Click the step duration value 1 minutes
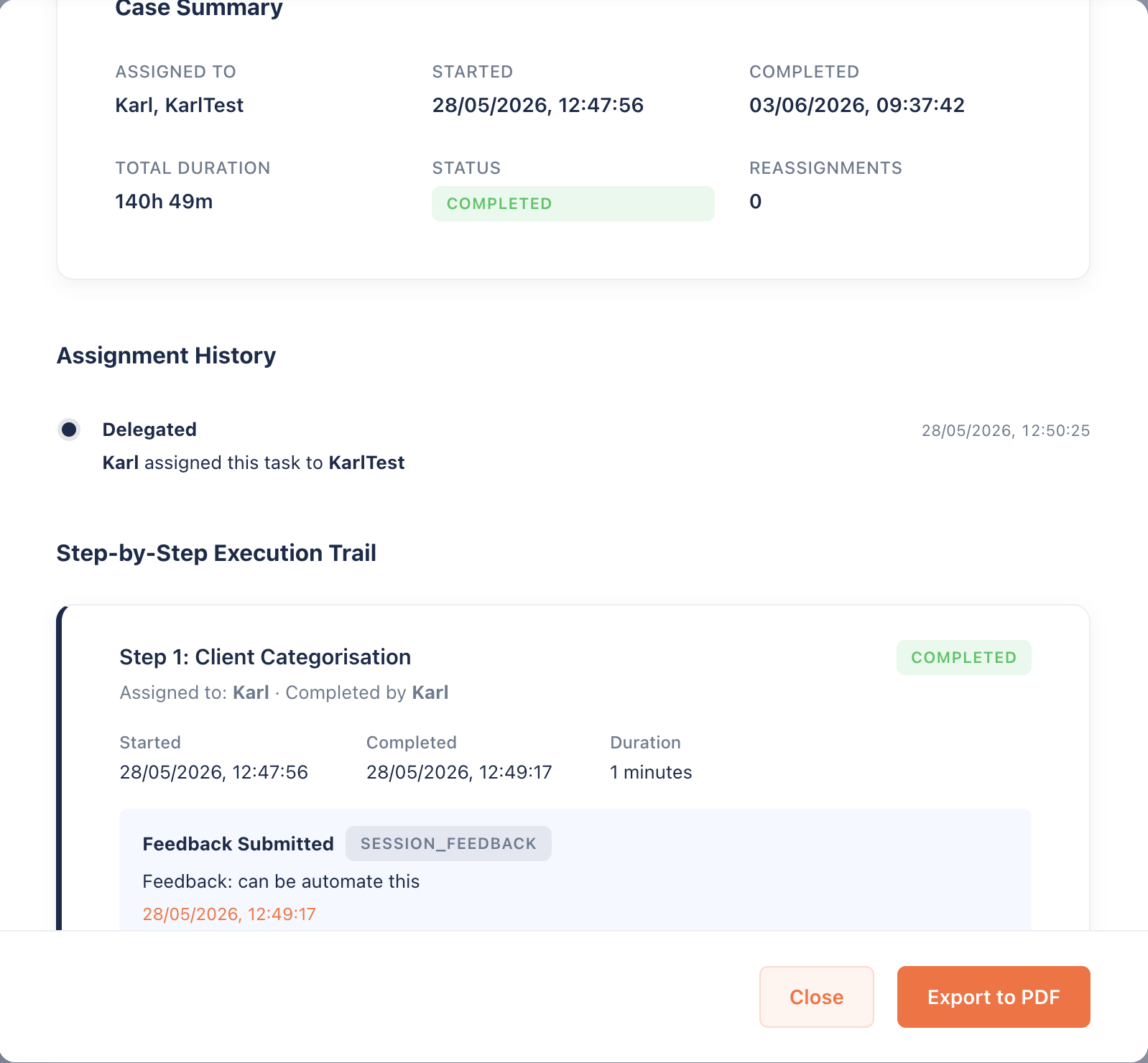The height and width of the screenshot is (1063, 1148). tap(651, 772)
